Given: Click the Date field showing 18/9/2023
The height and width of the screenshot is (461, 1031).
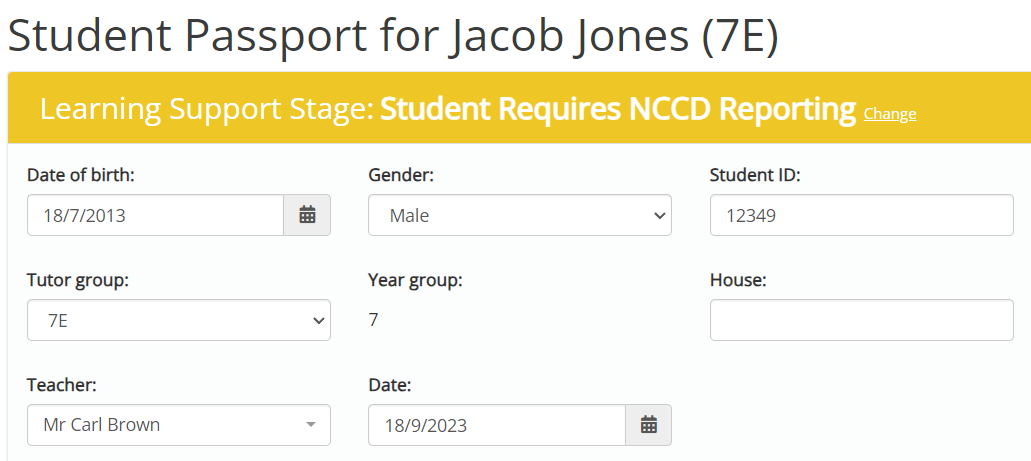Looking at the screenshot, I should pos(496,425).
